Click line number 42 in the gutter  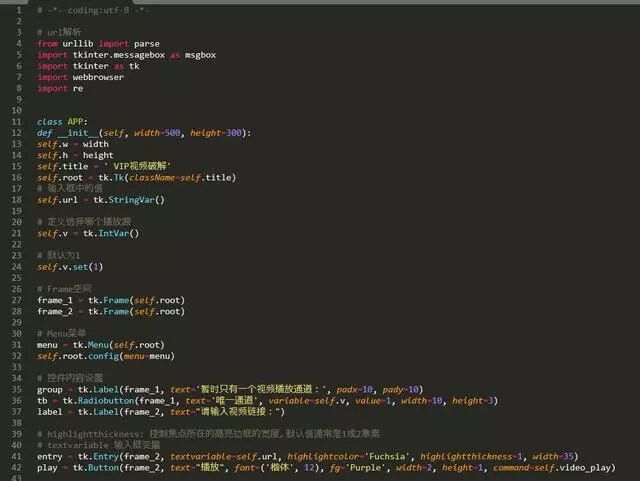point(16,468)
